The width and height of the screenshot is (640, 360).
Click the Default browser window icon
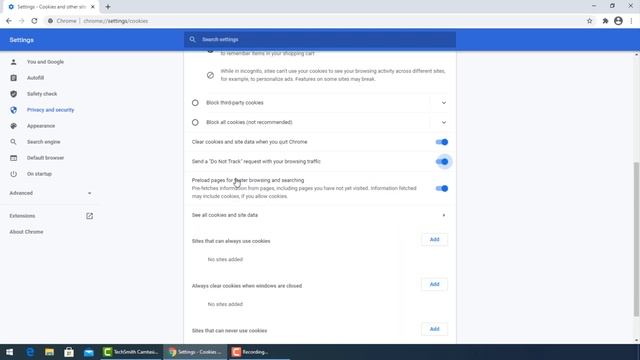click(x=13, y=158)
